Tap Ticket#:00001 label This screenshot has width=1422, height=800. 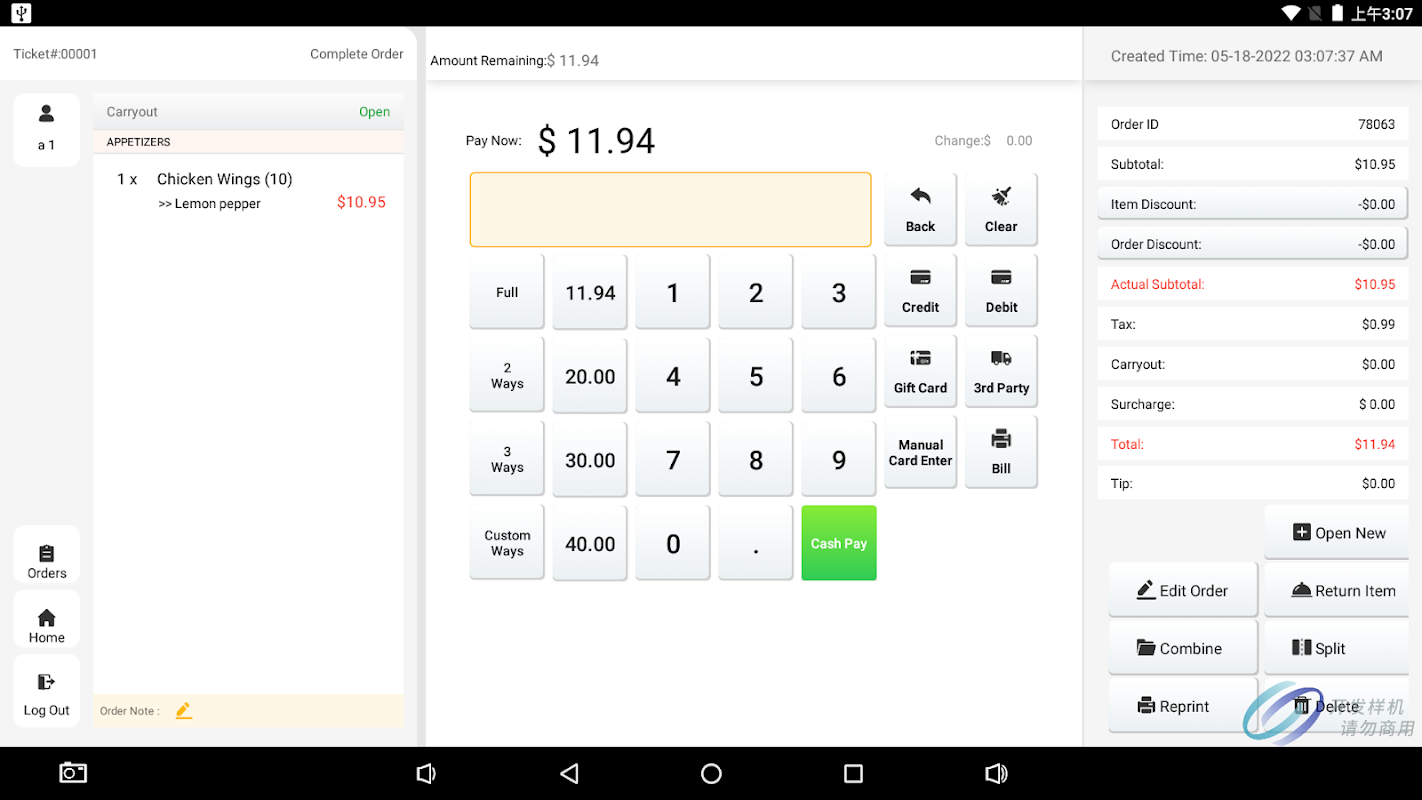click(55, 54)
